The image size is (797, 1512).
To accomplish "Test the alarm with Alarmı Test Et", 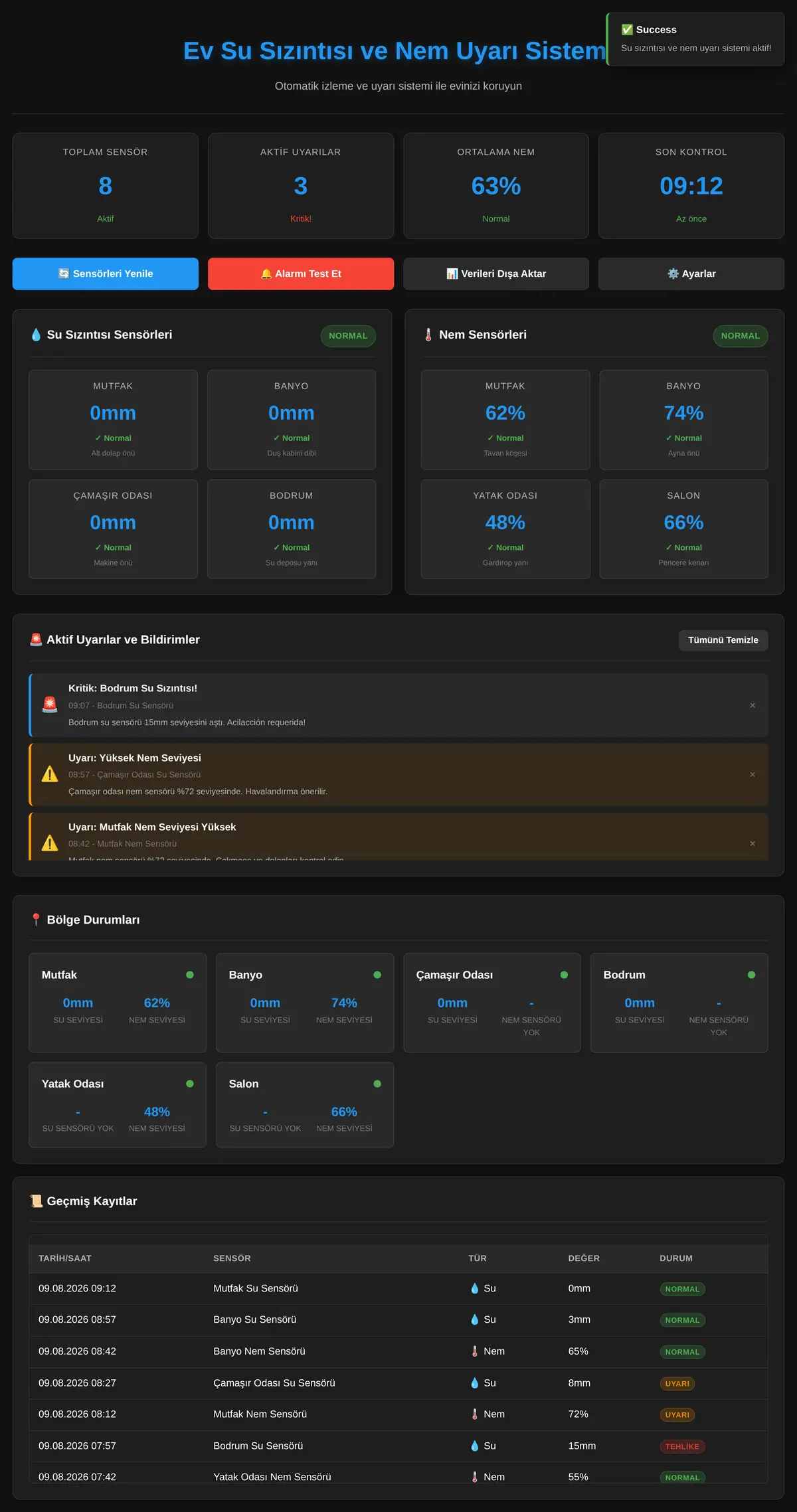I will coord(301,274).
